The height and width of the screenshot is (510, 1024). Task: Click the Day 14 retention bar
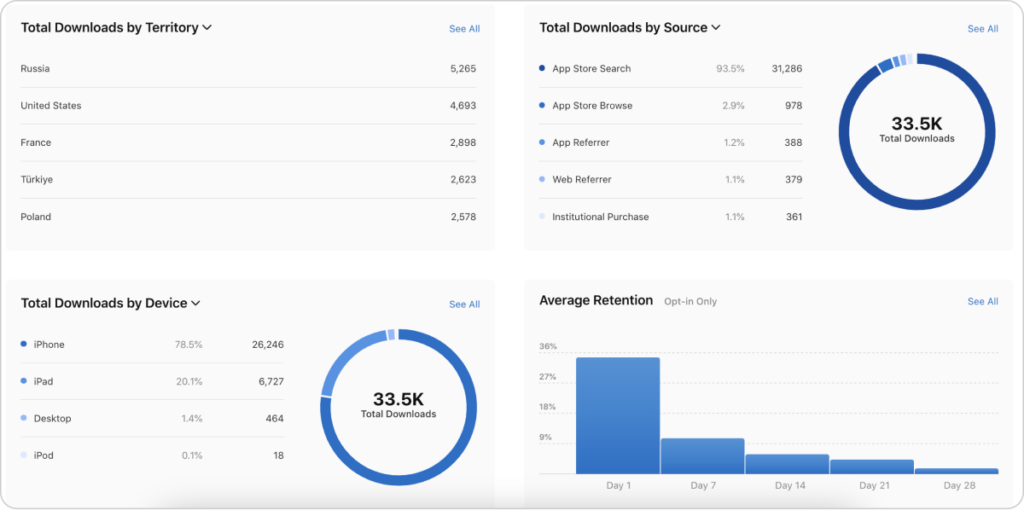pos(788,464)
